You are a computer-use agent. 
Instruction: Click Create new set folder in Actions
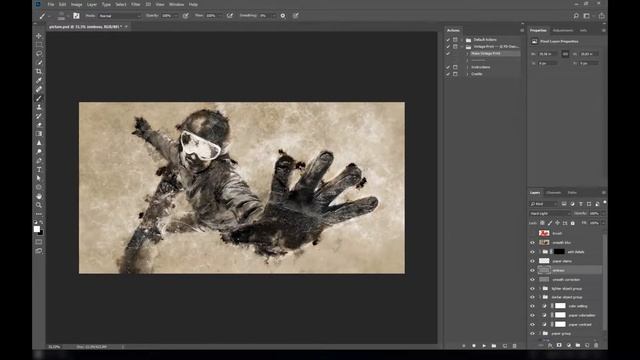coord(494,346)
